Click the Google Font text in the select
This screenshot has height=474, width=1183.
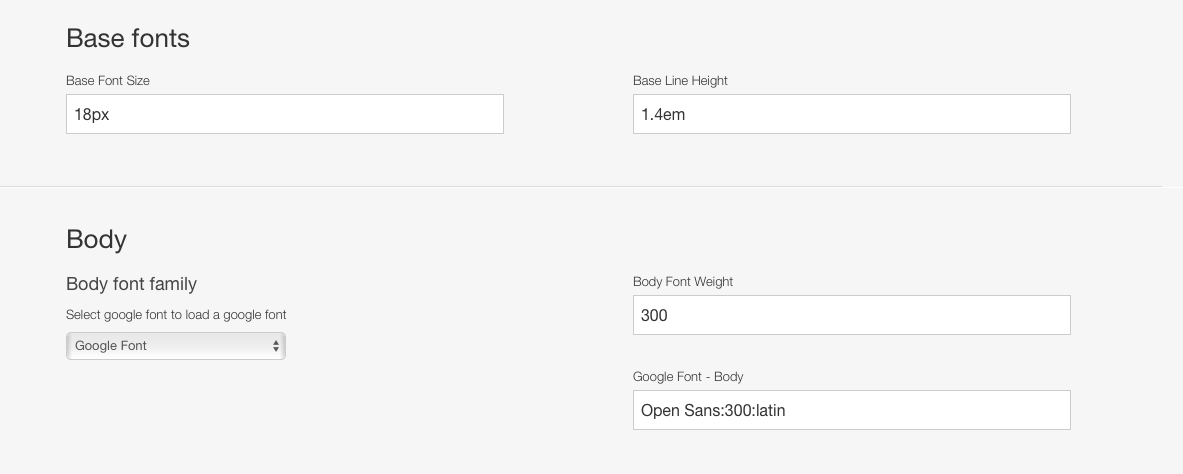(x=111, y=346)
